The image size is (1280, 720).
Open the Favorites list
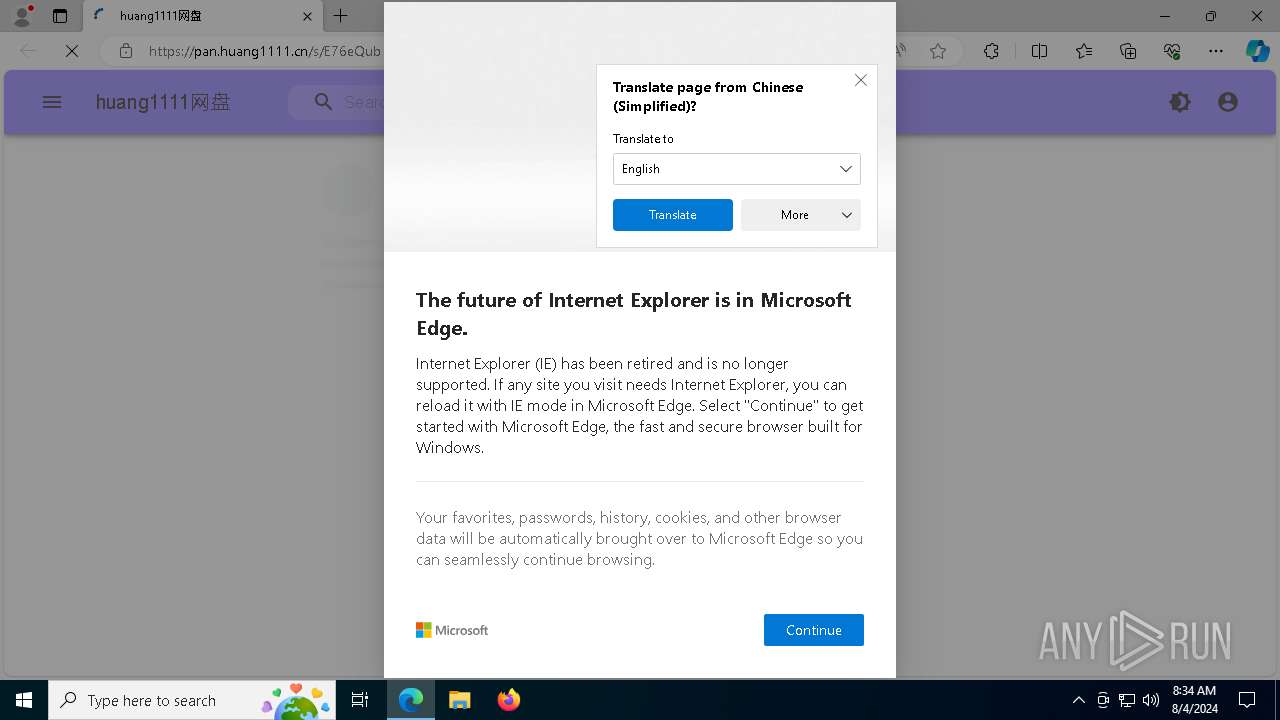(x=1084, y=51)
